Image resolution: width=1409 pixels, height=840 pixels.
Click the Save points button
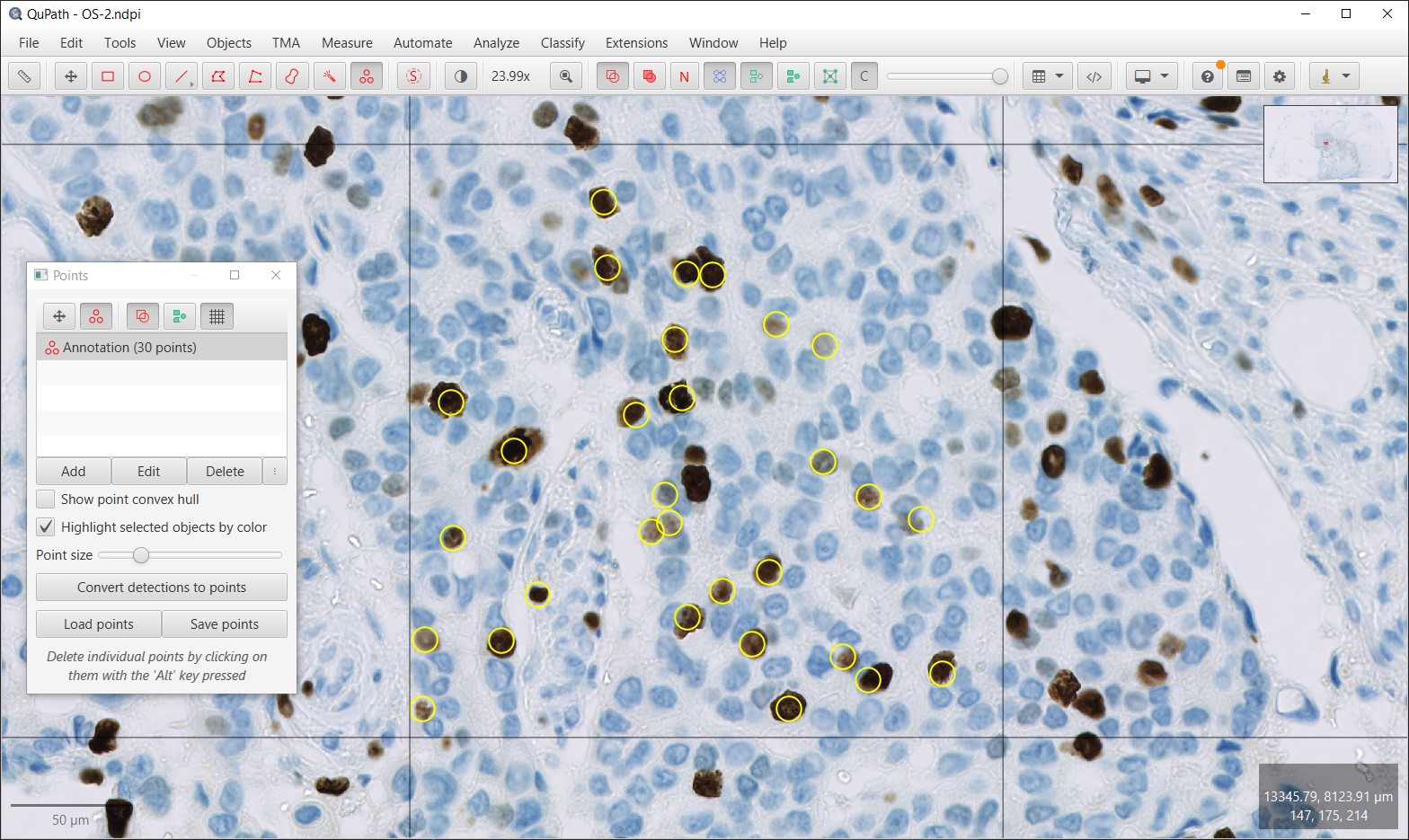225,623
